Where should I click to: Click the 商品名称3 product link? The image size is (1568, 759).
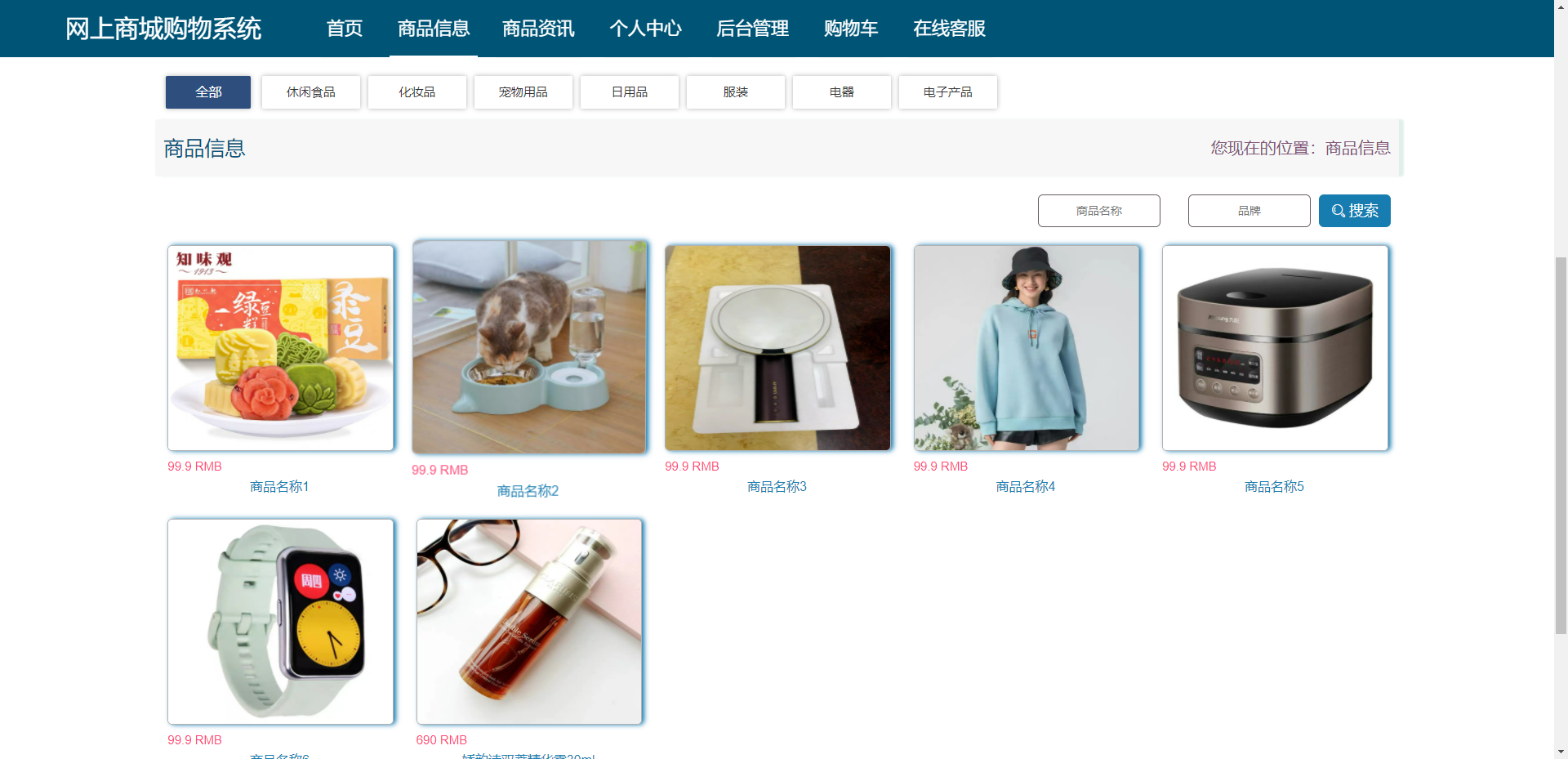coord(777,487)
